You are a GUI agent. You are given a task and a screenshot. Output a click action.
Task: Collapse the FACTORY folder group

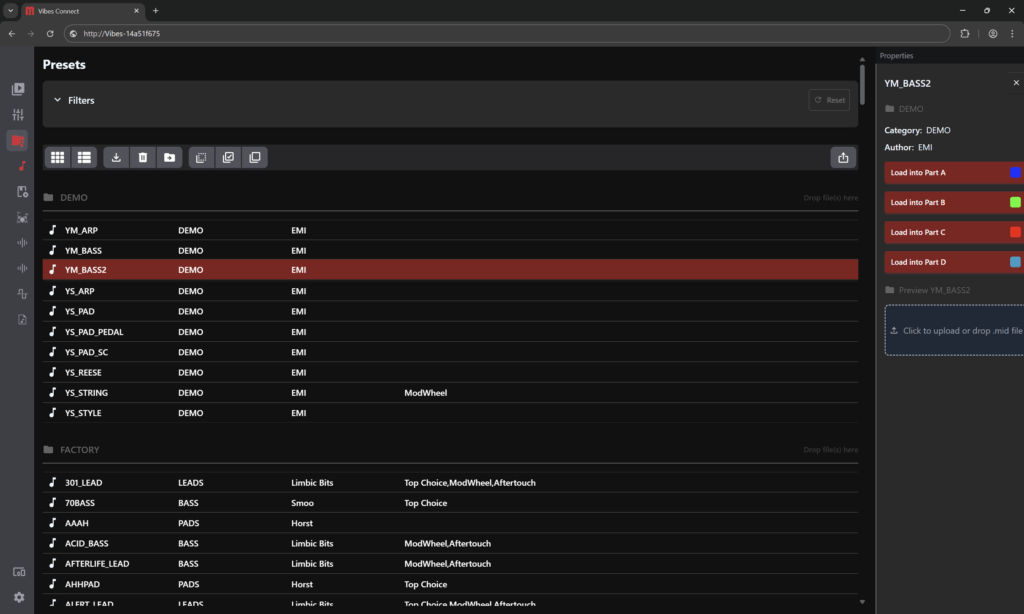coord(49,450)
